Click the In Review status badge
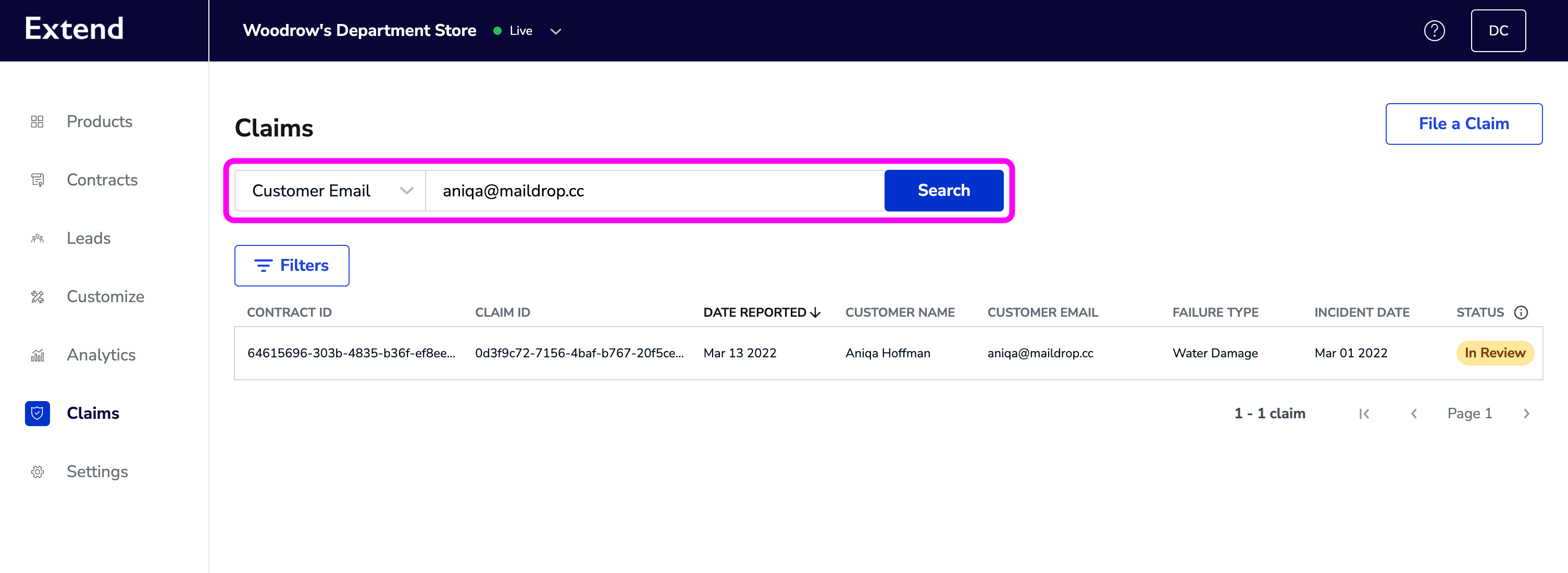 click(x=1495, y=353)
